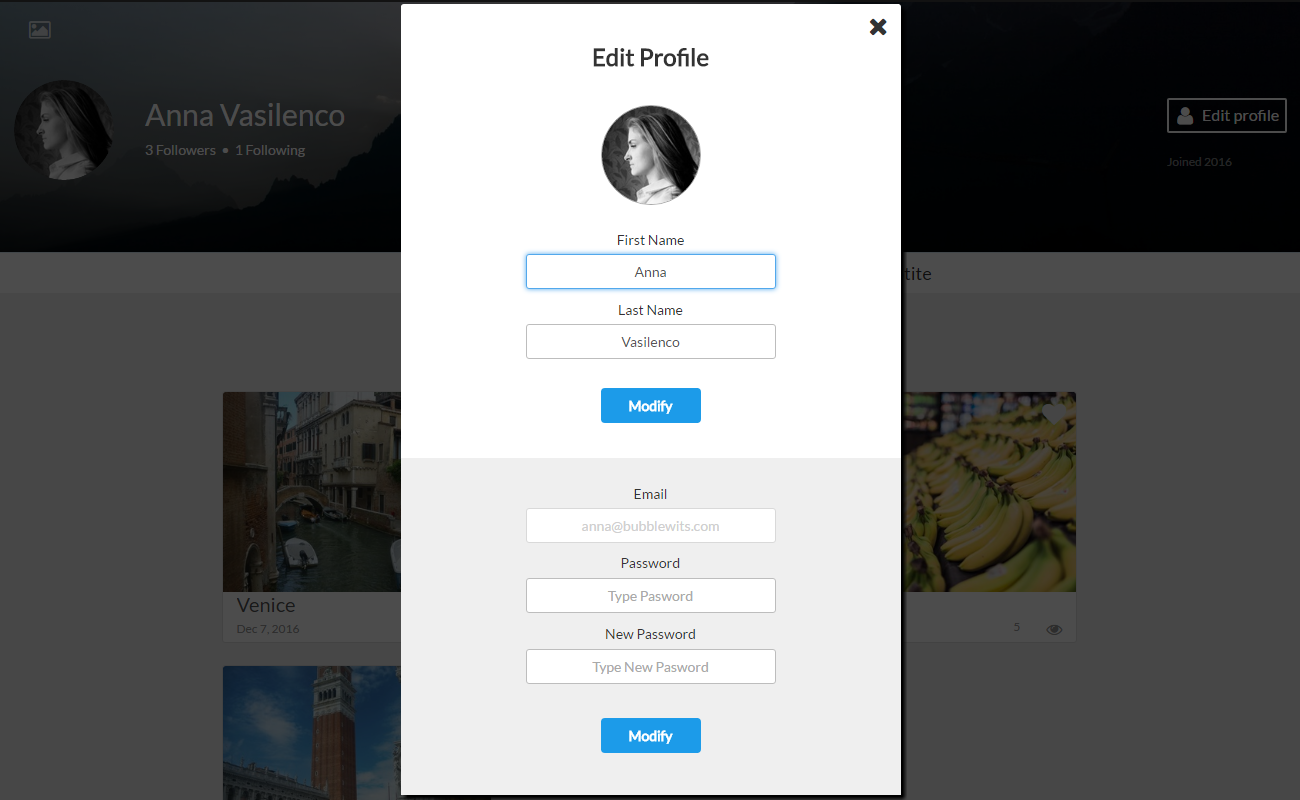The width and height of the screenshot is (1300, 800).
Task: Open Anna's avatar in the page header
Action: click(x=64, y=130)
